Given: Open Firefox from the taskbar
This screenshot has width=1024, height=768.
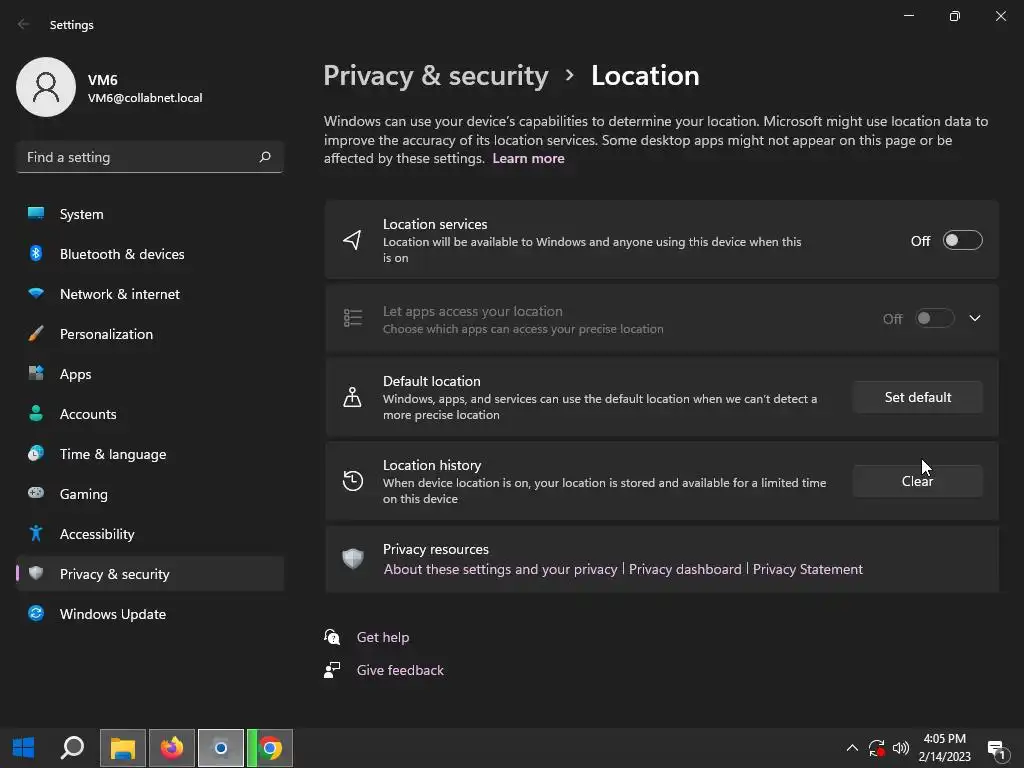Looking at the screenshot, I should pos(172,748).
